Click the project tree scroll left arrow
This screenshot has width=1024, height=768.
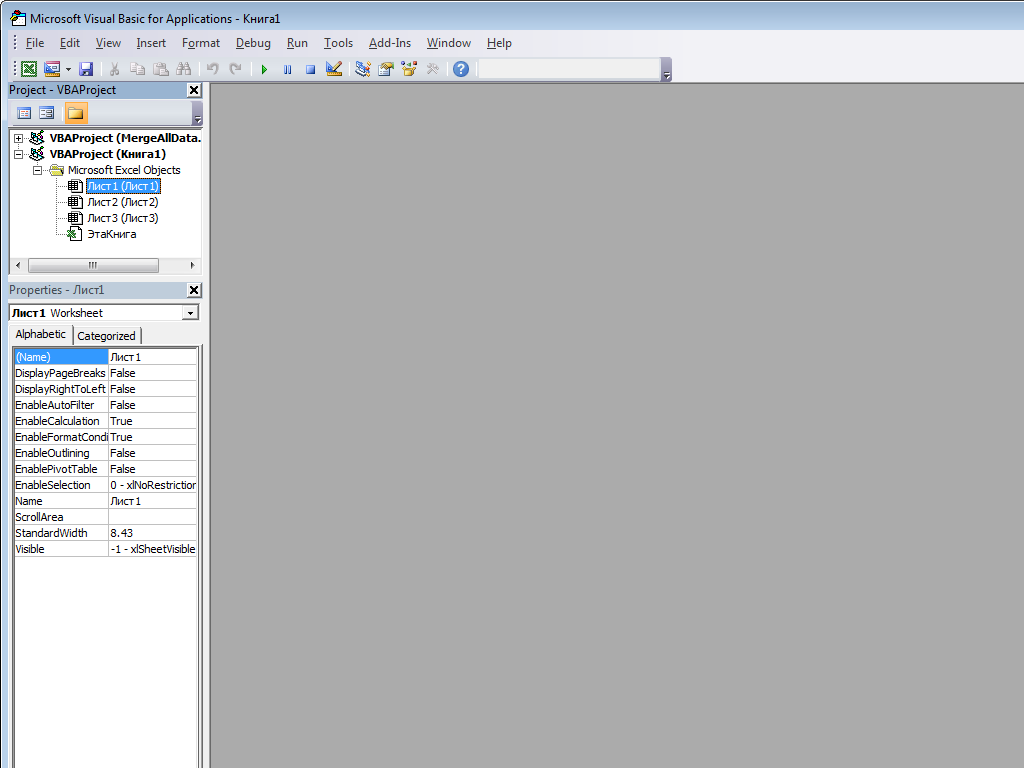pos(18,265)
